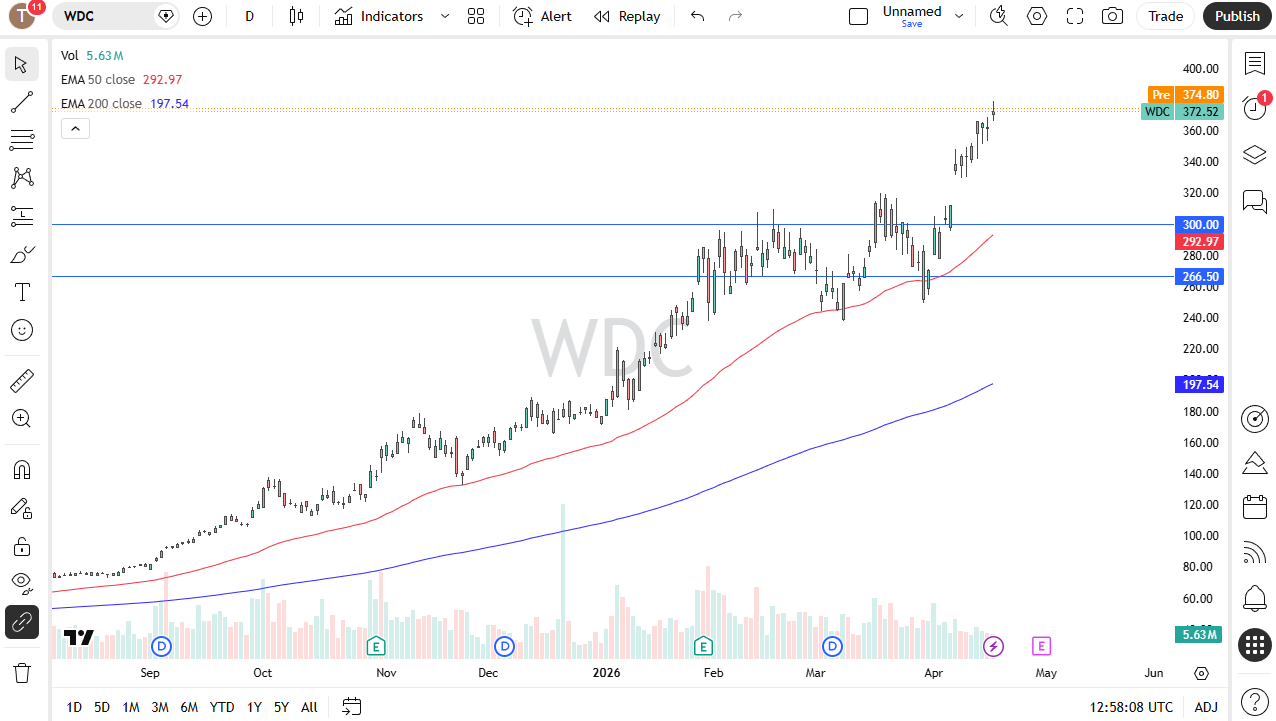
Task: Open the candlestick chart type menu
Action: [x=295, y=16]
